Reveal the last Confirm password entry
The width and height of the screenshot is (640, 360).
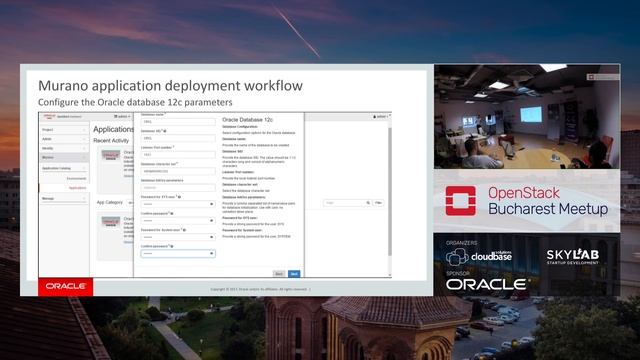tap(211, 253)
